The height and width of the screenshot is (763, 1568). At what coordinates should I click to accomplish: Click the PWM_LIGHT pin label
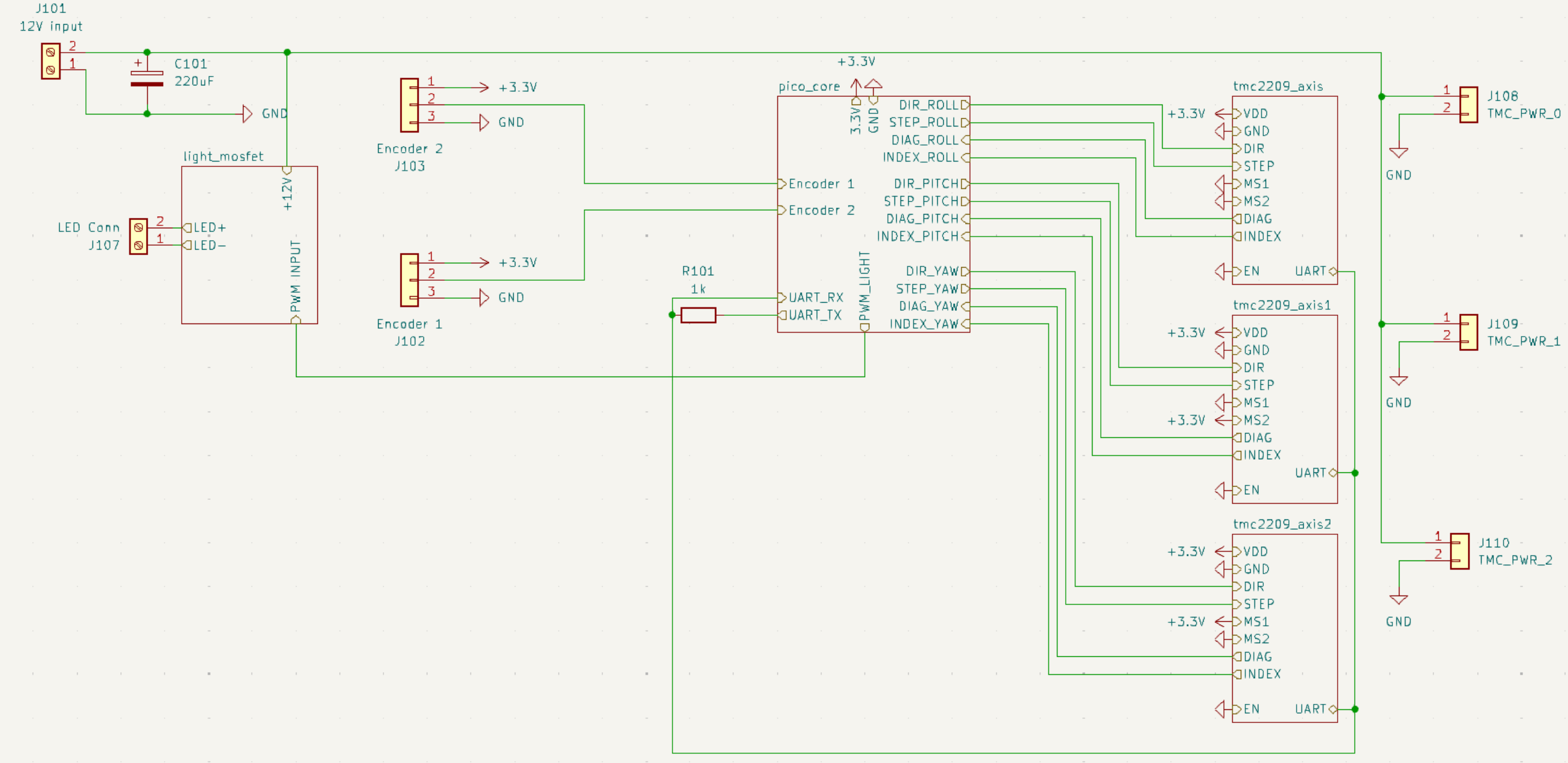(x=864, y=291)
